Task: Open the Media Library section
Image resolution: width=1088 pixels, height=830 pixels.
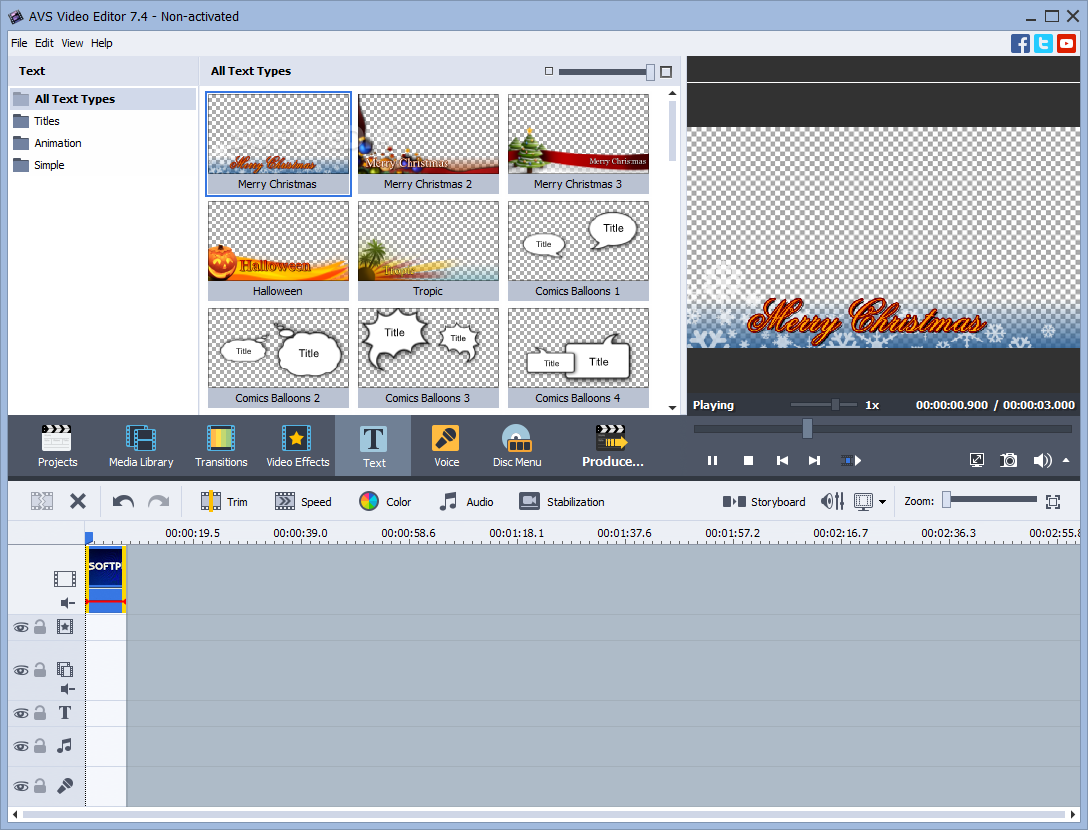Action: pyautogui.click(x=141, y=446)
